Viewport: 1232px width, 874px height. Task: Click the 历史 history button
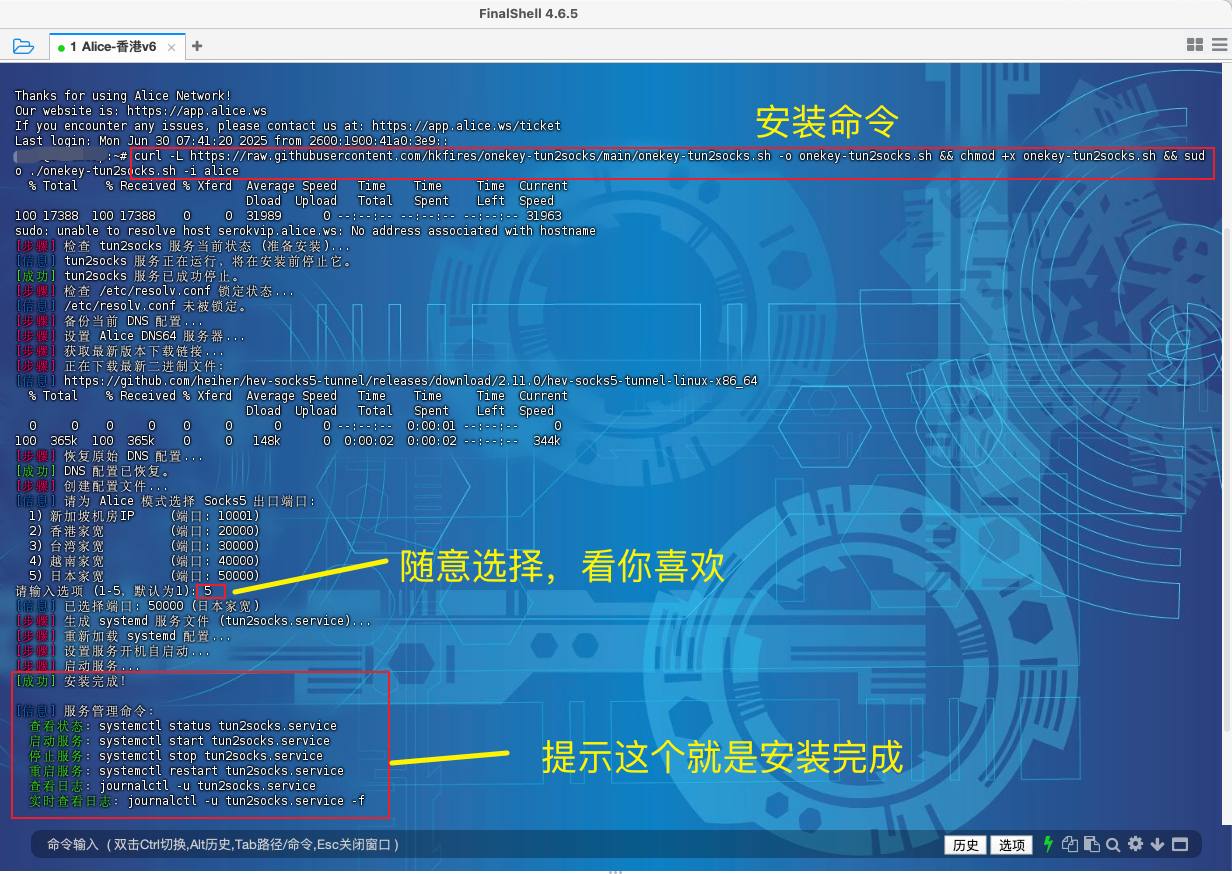click(x=965, y=845)
